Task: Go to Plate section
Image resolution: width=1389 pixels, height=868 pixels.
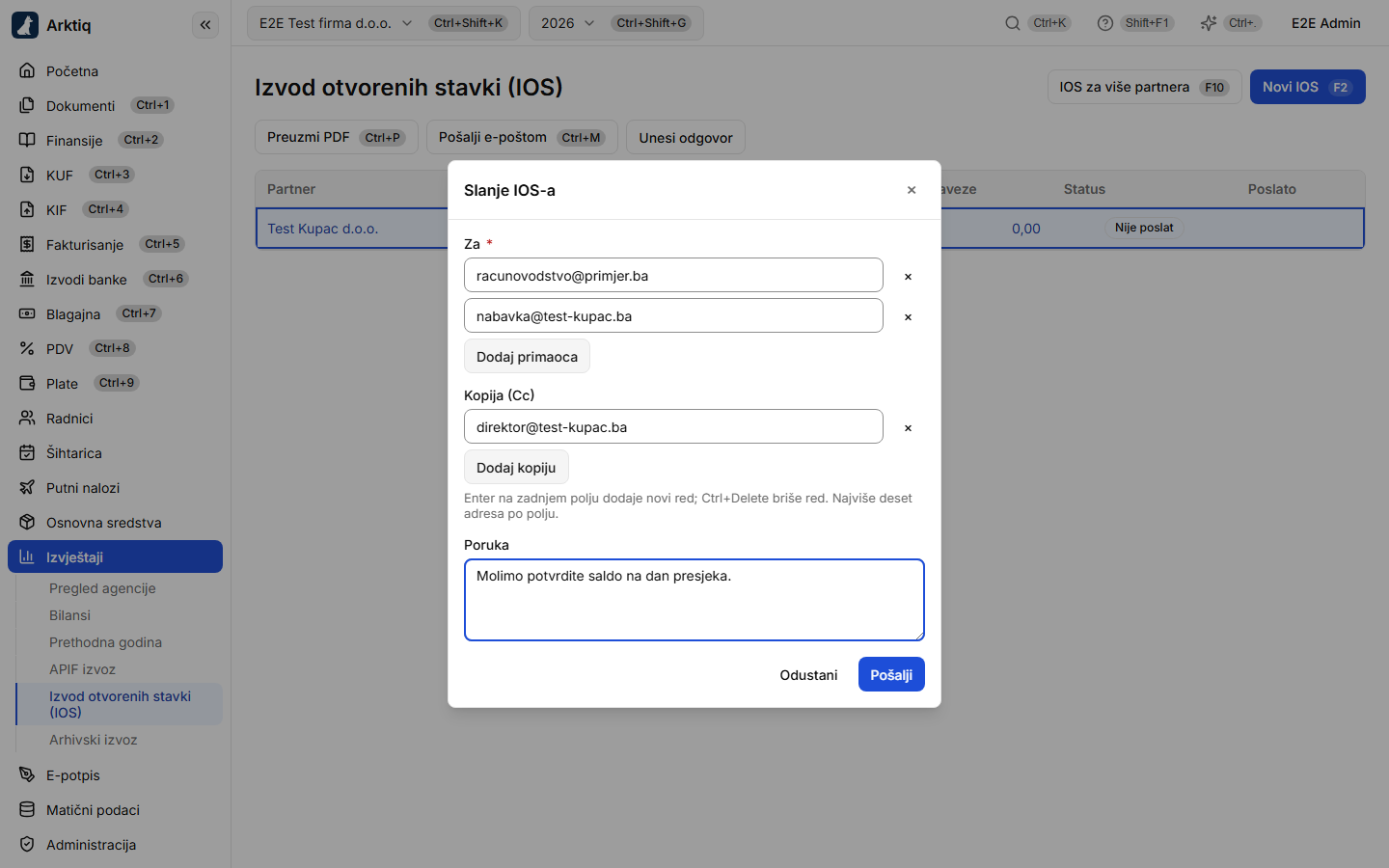Action: click(x=115, y=384)
